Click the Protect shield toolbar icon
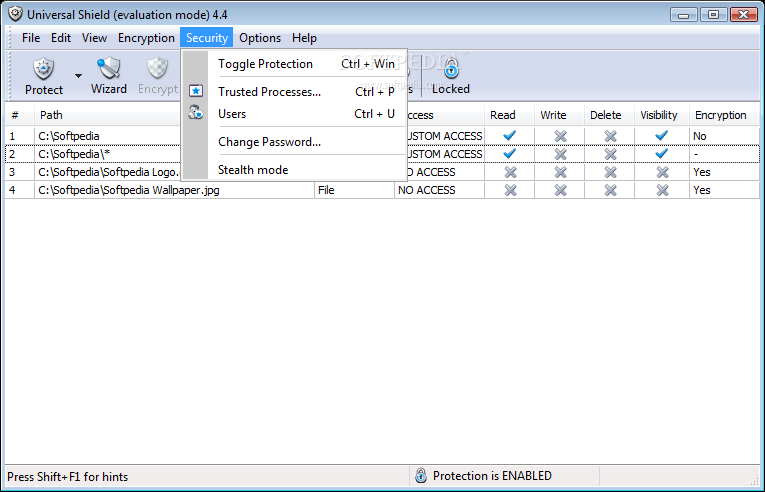Image resolution: width=765 pixels, height=492 pixels. coord(43,68)
